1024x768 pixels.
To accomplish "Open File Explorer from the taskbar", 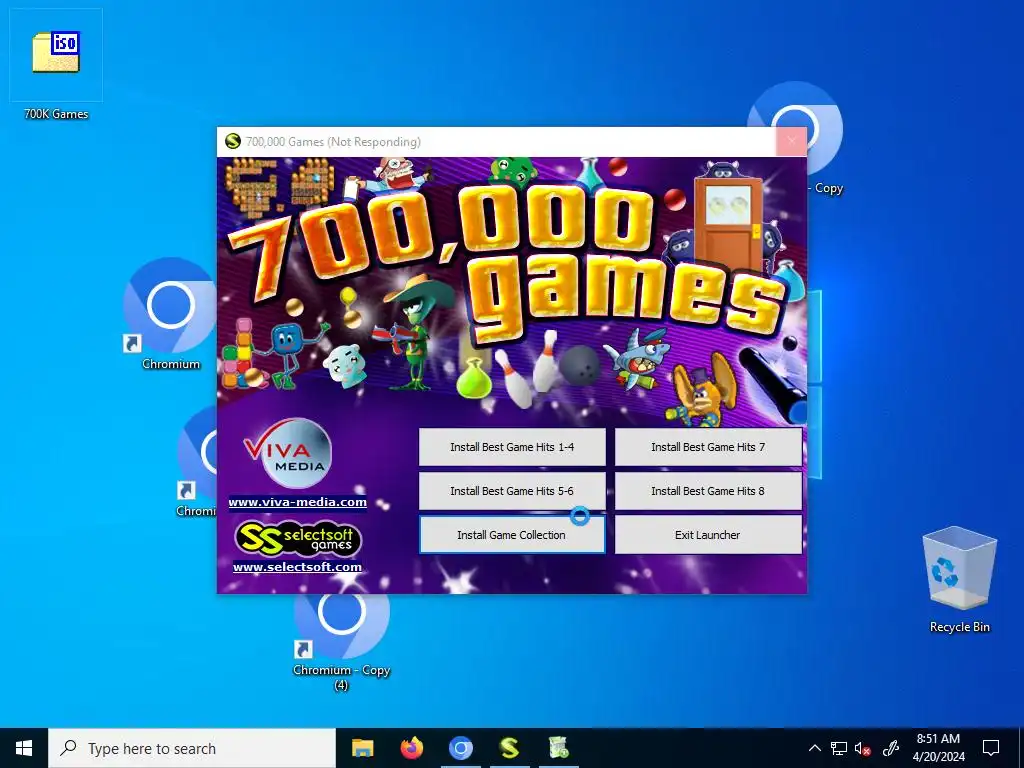I will 362,748.
